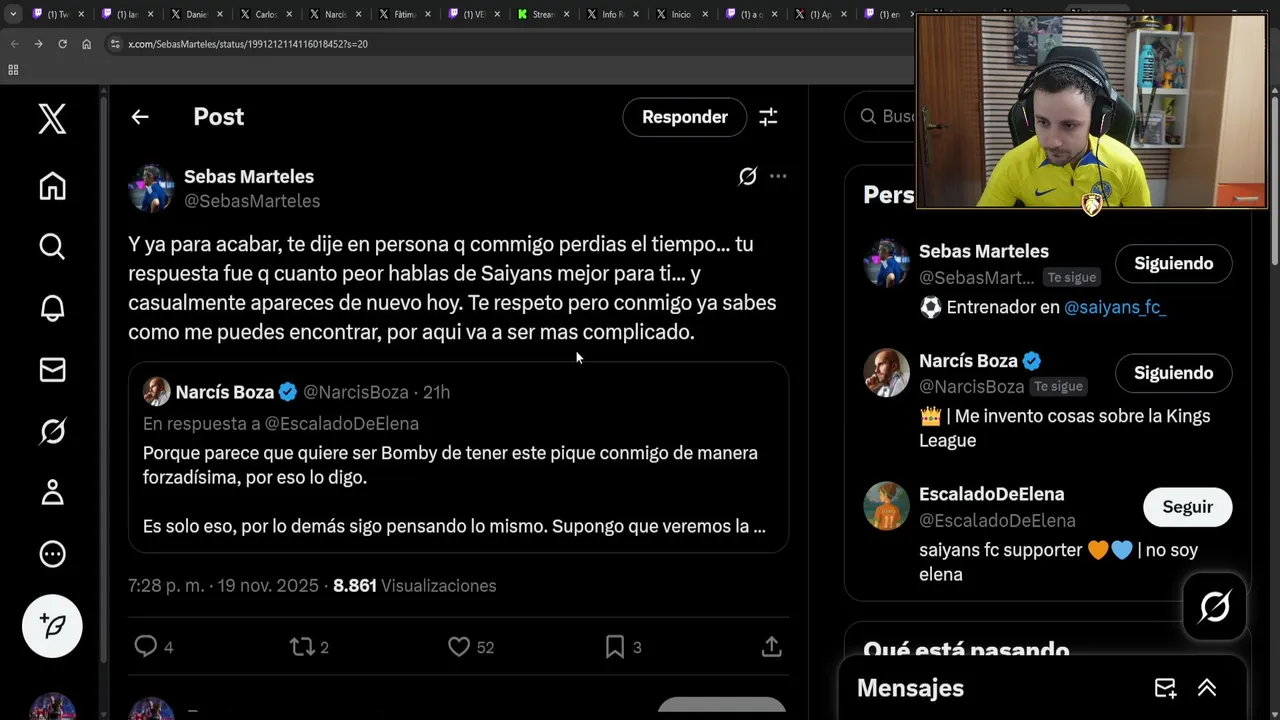Open the @saiyans_fc_ link

(1115, 307)
